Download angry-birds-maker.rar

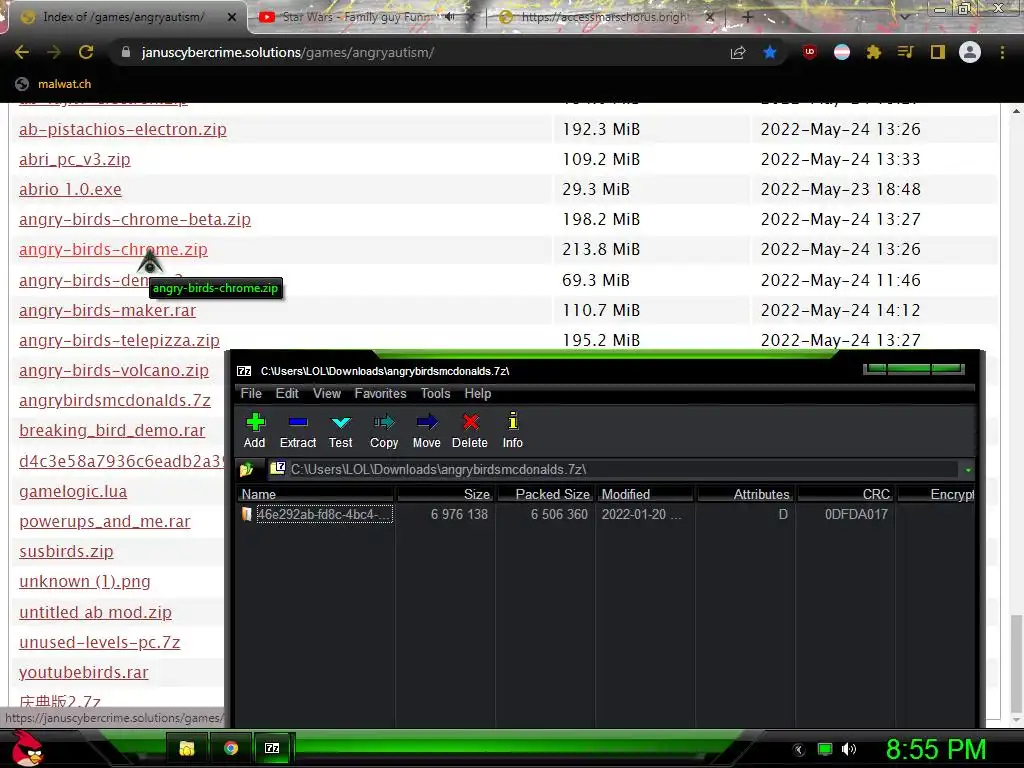(107, 310)
